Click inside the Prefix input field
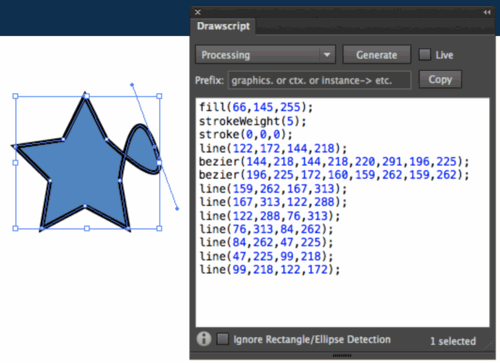This screenshot has height=363, width=500. tap(319, 80)
